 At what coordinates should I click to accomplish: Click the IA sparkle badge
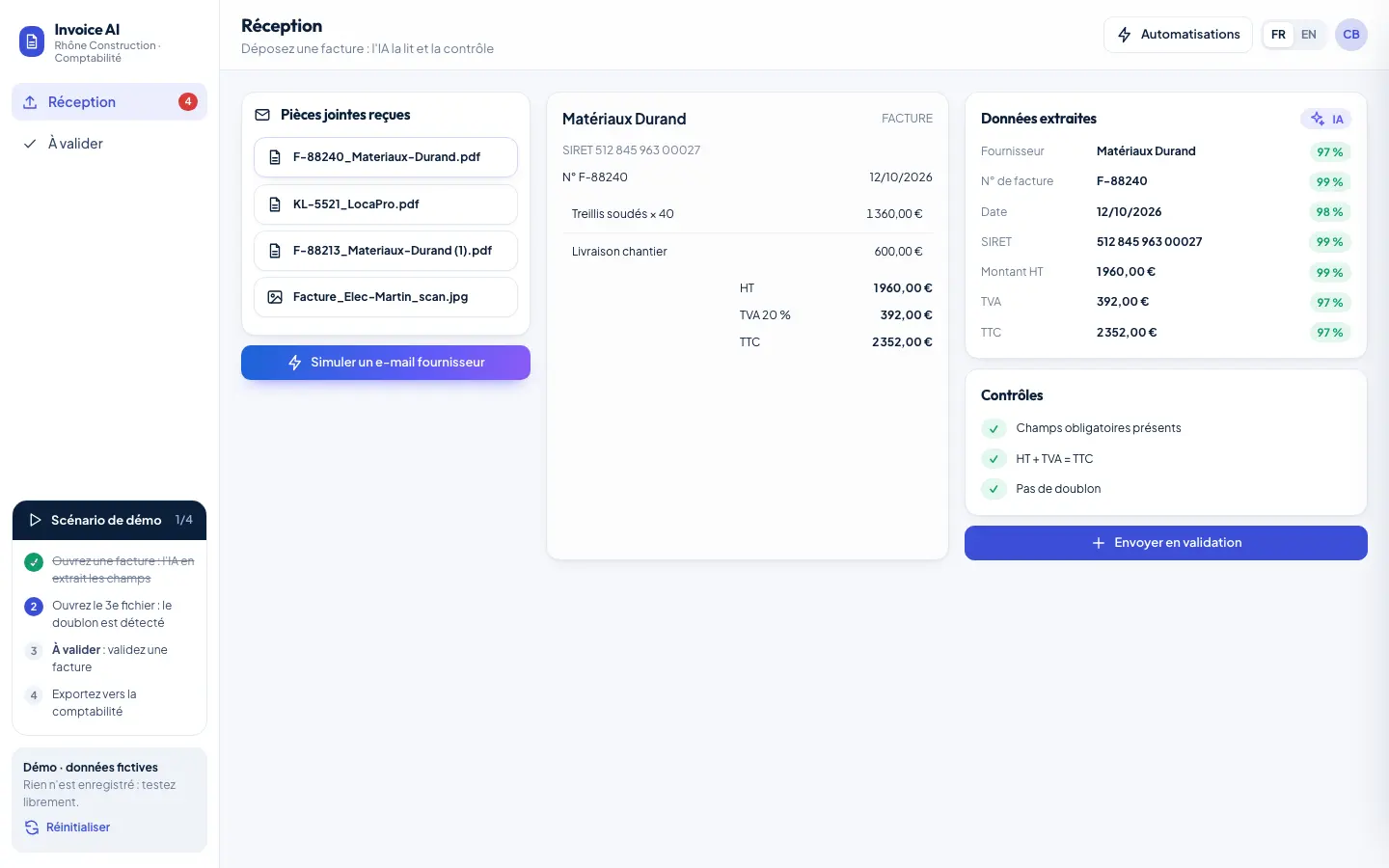1326,119
